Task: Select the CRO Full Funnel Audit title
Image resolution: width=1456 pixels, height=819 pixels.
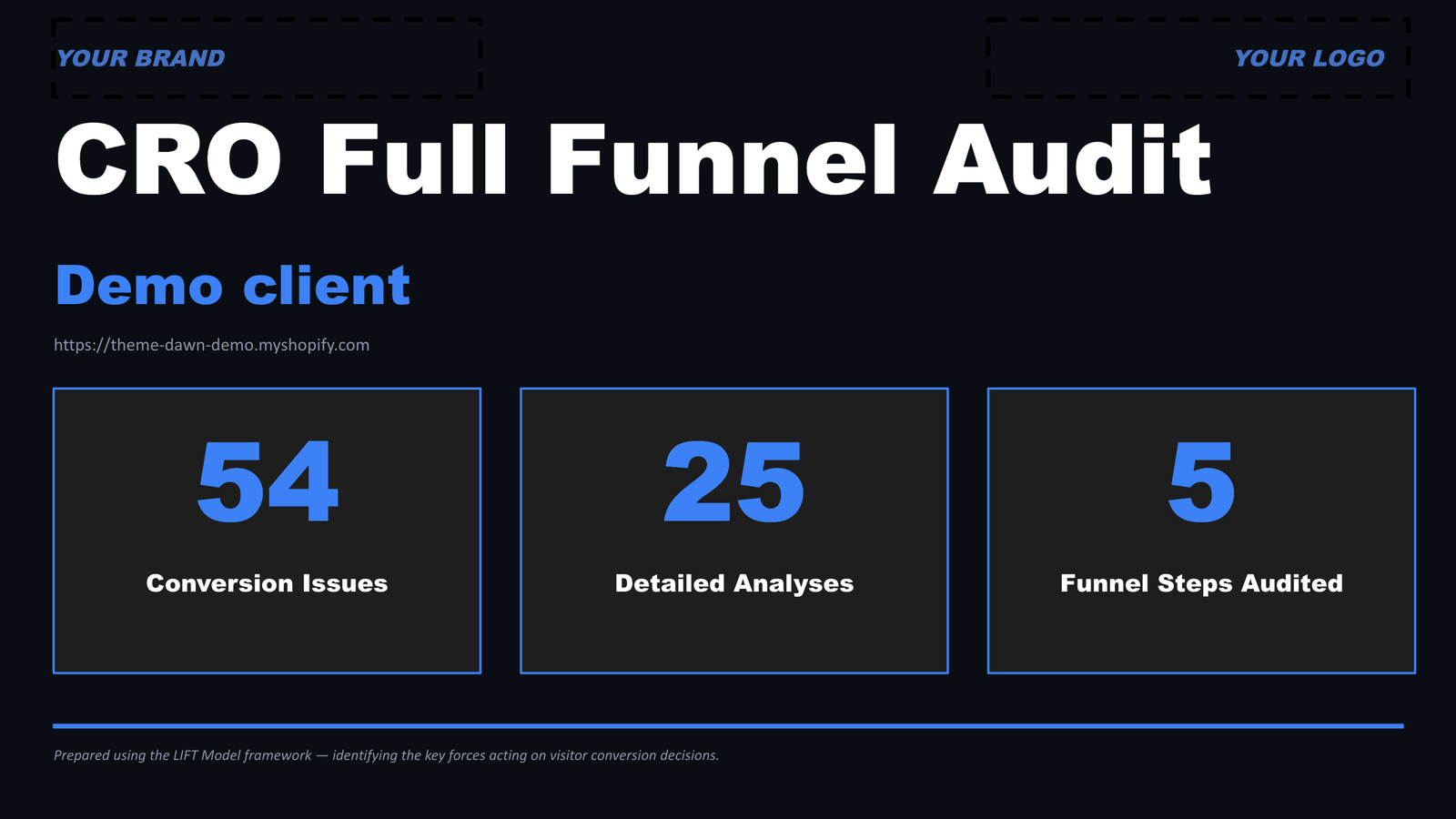Action: point(633,161)
